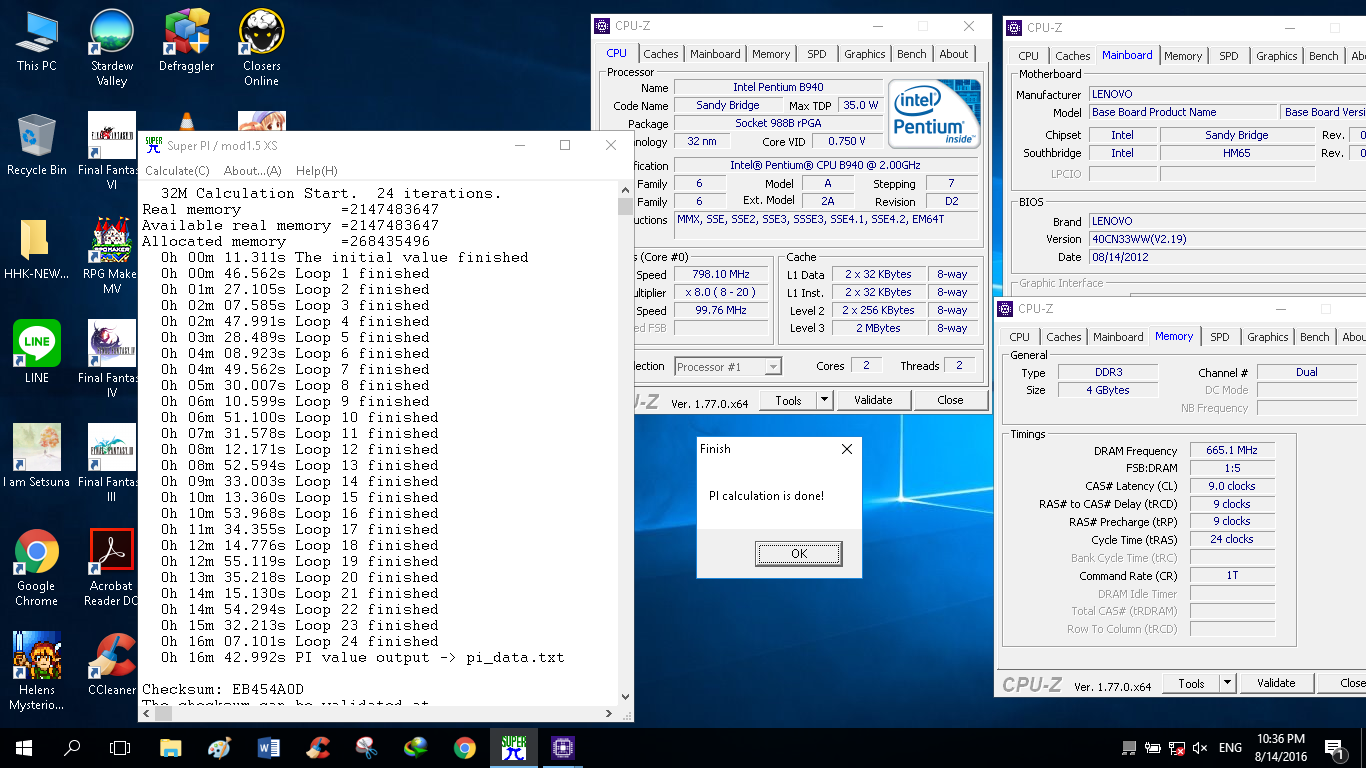The width and height of the screenshot is (1366, 768).
Task: Open LINE desktop shortcut
Action: coord(37,352)
